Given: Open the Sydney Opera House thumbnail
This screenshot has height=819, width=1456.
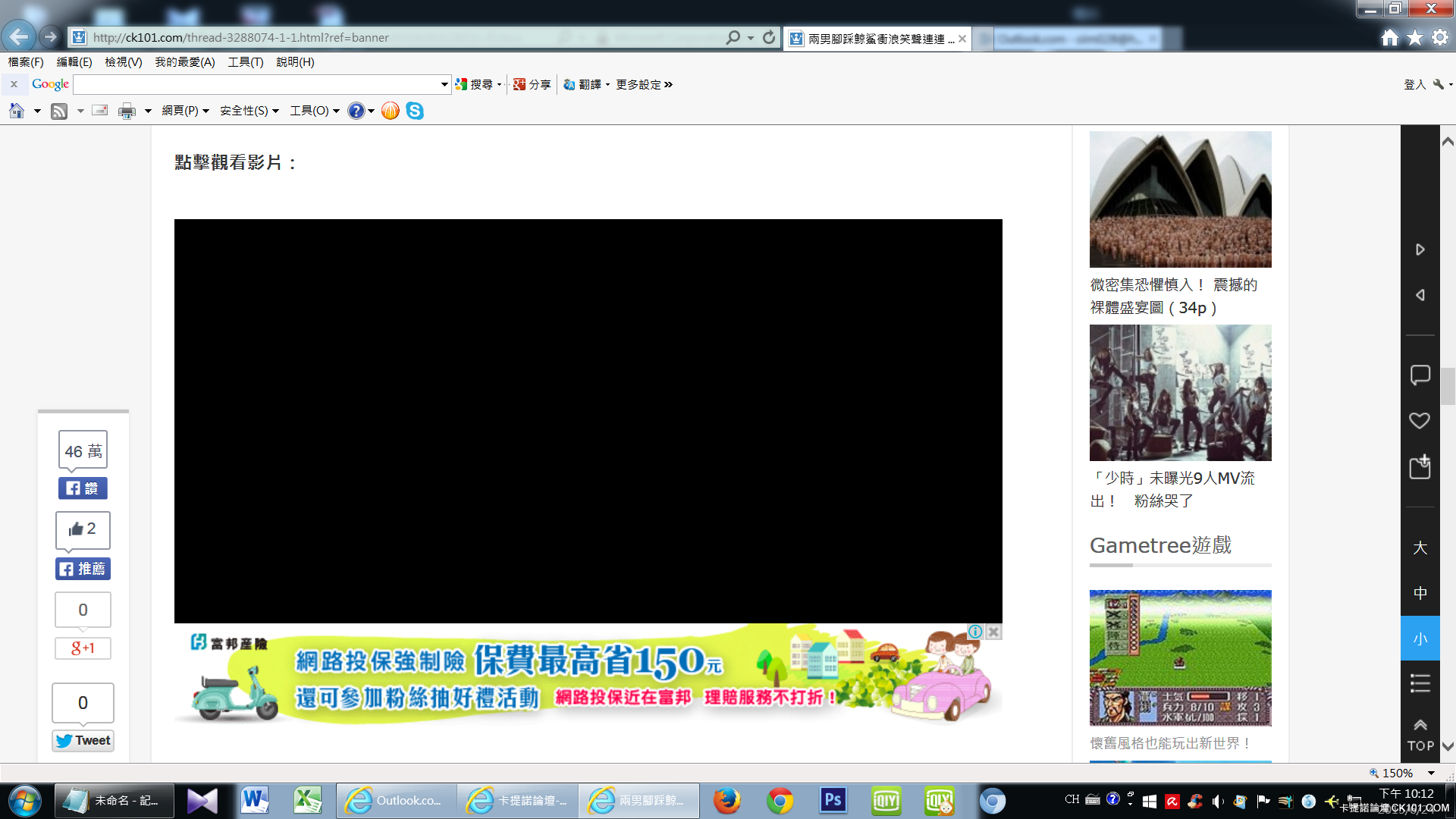Looking at the screenshot, I should [1180, 199].
